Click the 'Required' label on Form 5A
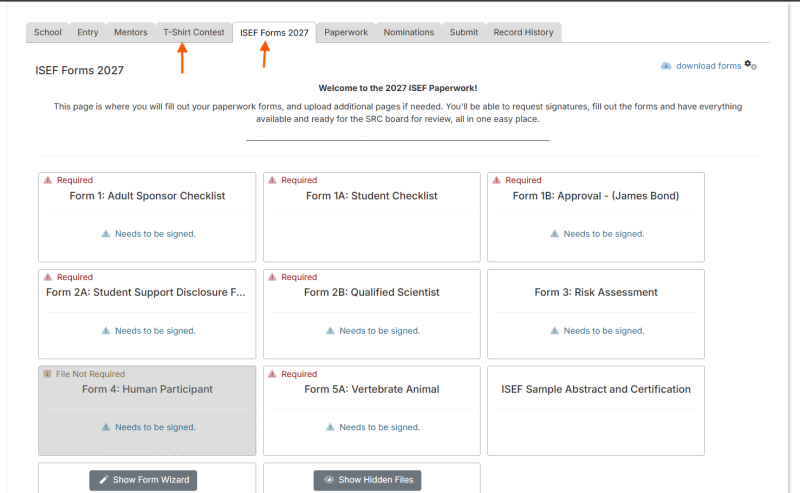Image resolution: width=800 pixels, height=493 pixels. (299, 374)
